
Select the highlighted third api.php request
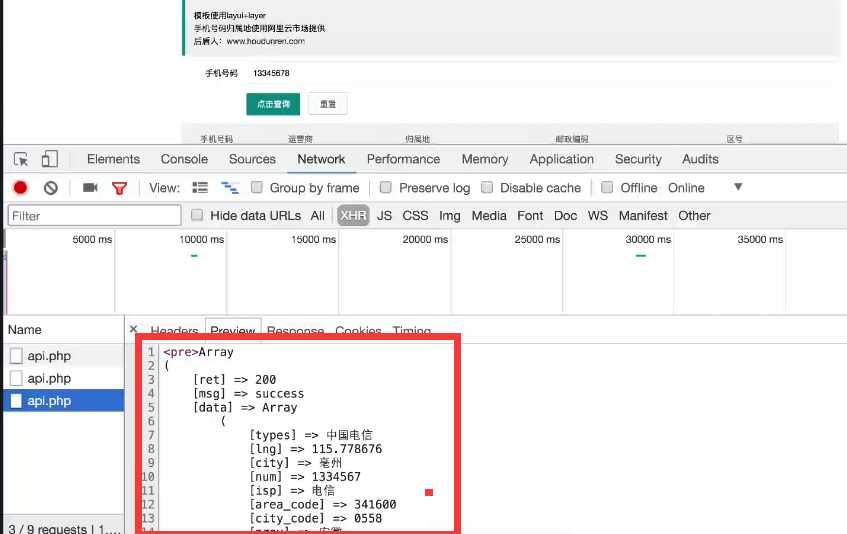point(64,401)
